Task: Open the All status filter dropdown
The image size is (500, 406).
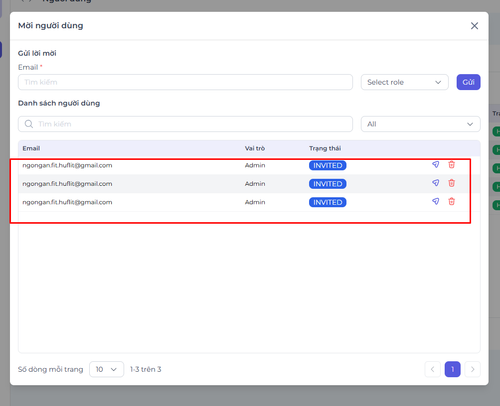Action: coord(420,124)
